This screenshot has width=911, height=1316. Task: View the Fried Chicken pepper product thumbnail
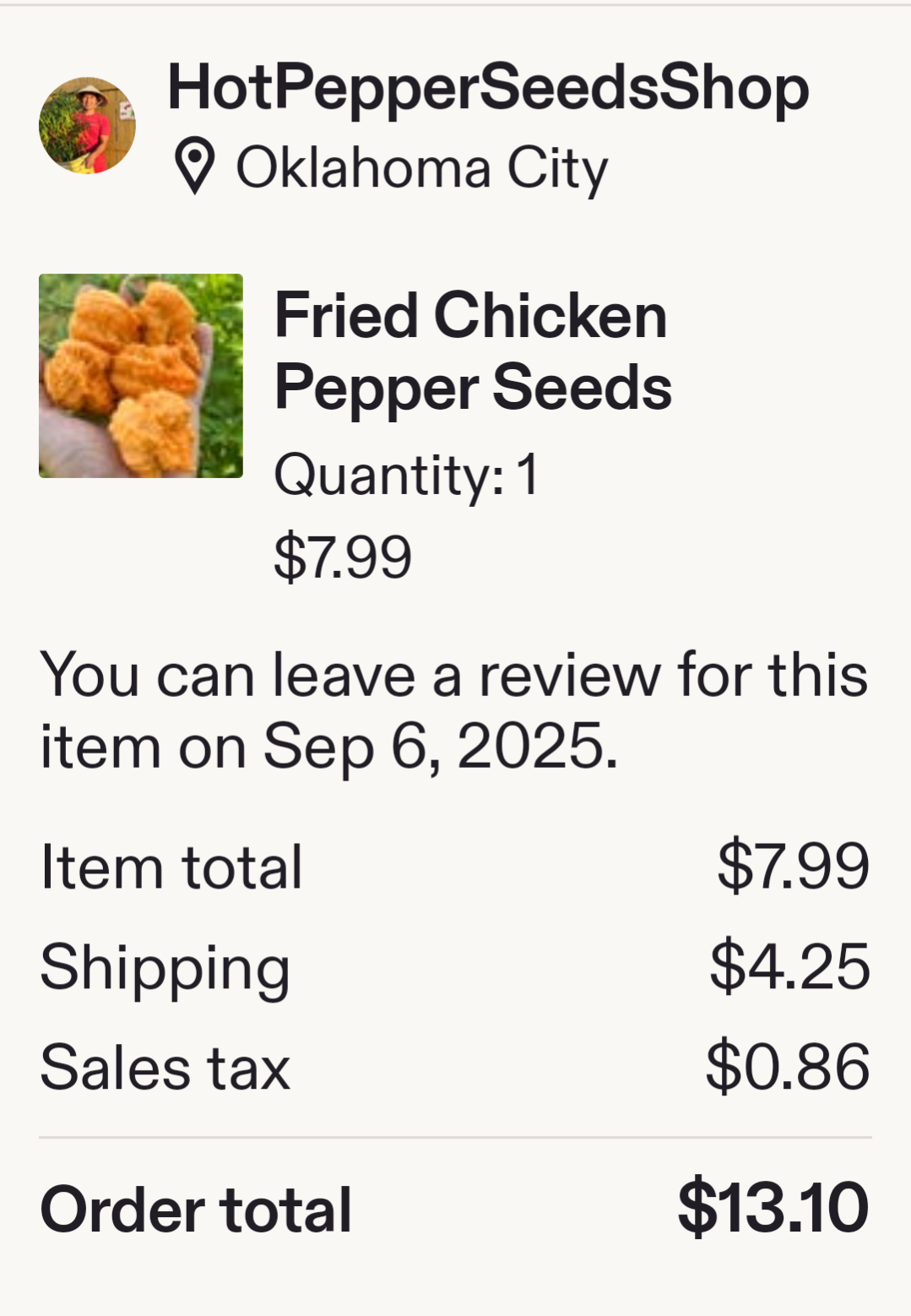(x=141, y=376)
